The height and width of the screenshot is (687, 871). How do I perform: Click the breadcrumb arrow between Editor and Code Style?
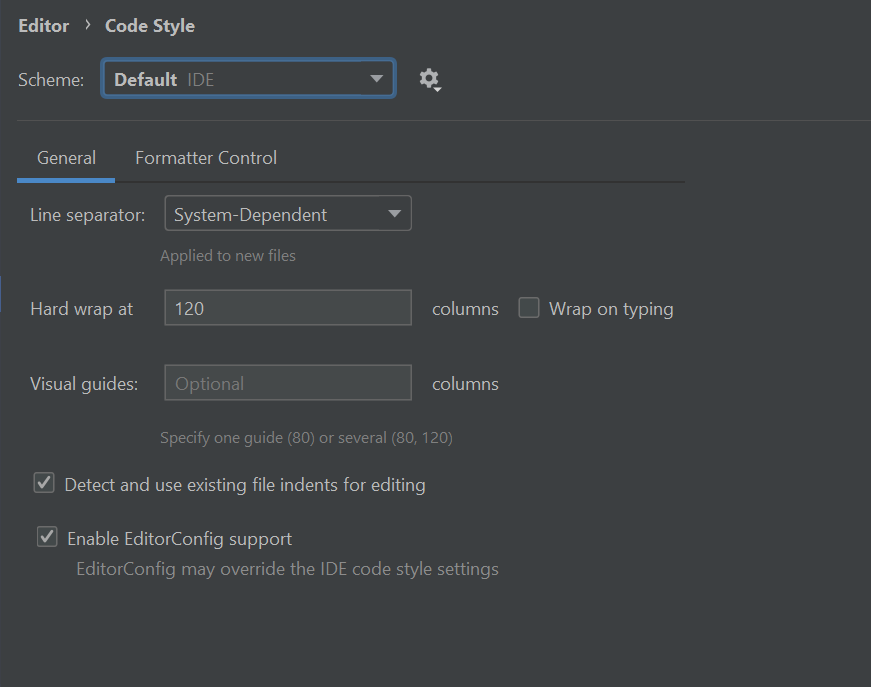(88, 25)
